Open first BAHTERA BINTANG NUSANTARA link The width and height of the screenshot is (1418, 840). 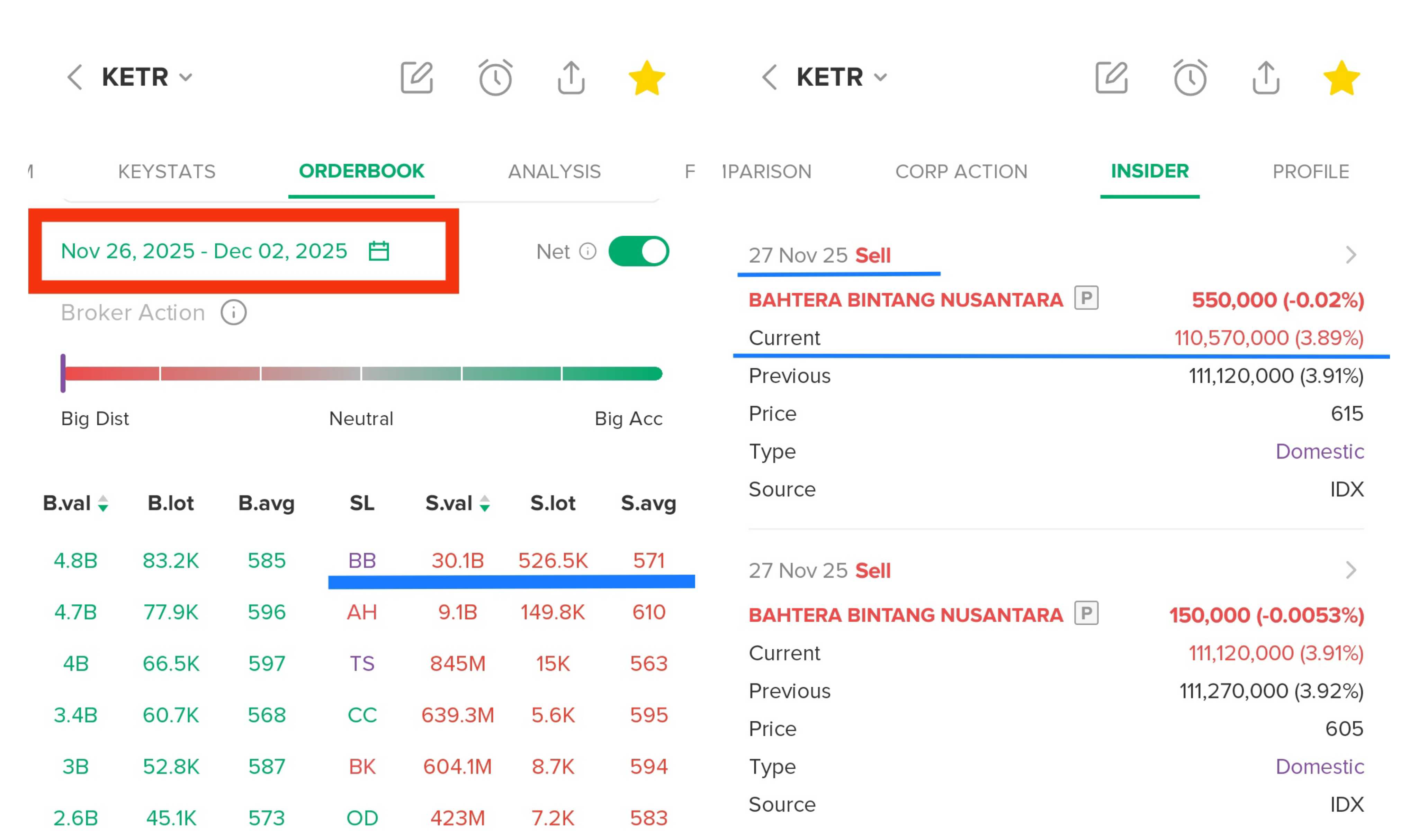[x=906, y=300]
